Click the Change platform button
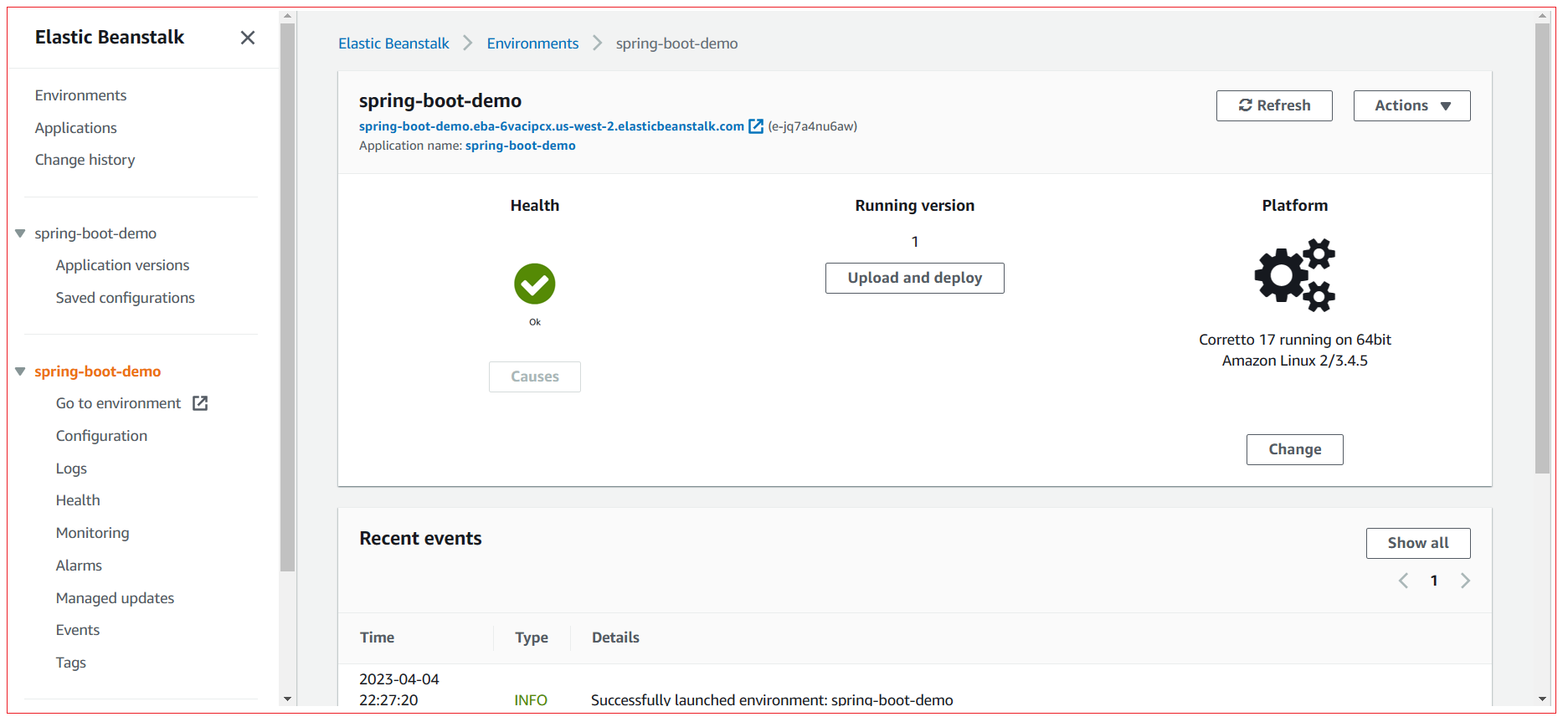The width and height of the screenshot is (1568, 722). click(1295, 449)
